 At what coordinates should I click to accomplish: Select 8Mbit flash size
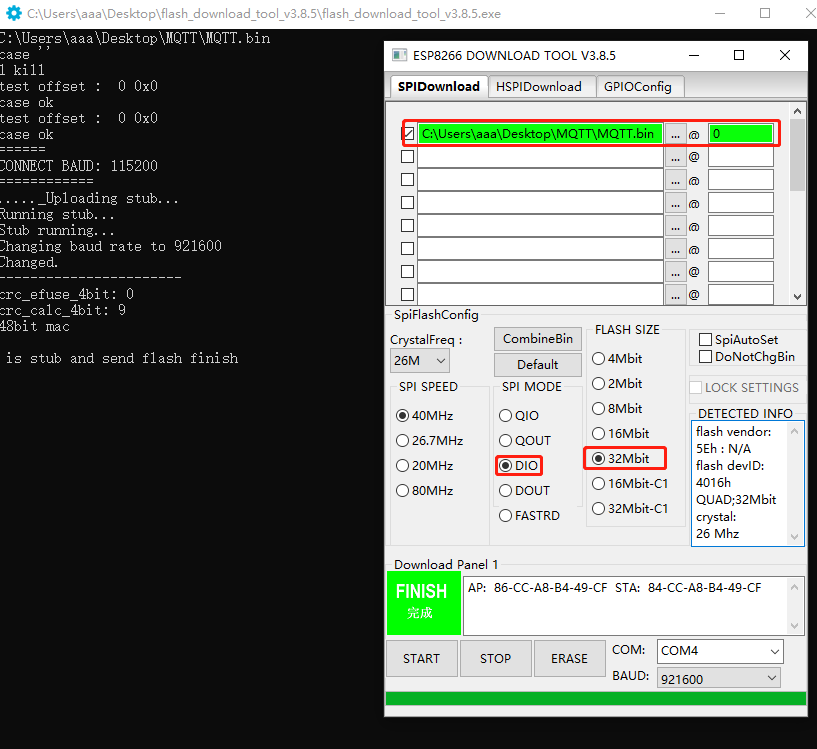[x=617, y=409]
